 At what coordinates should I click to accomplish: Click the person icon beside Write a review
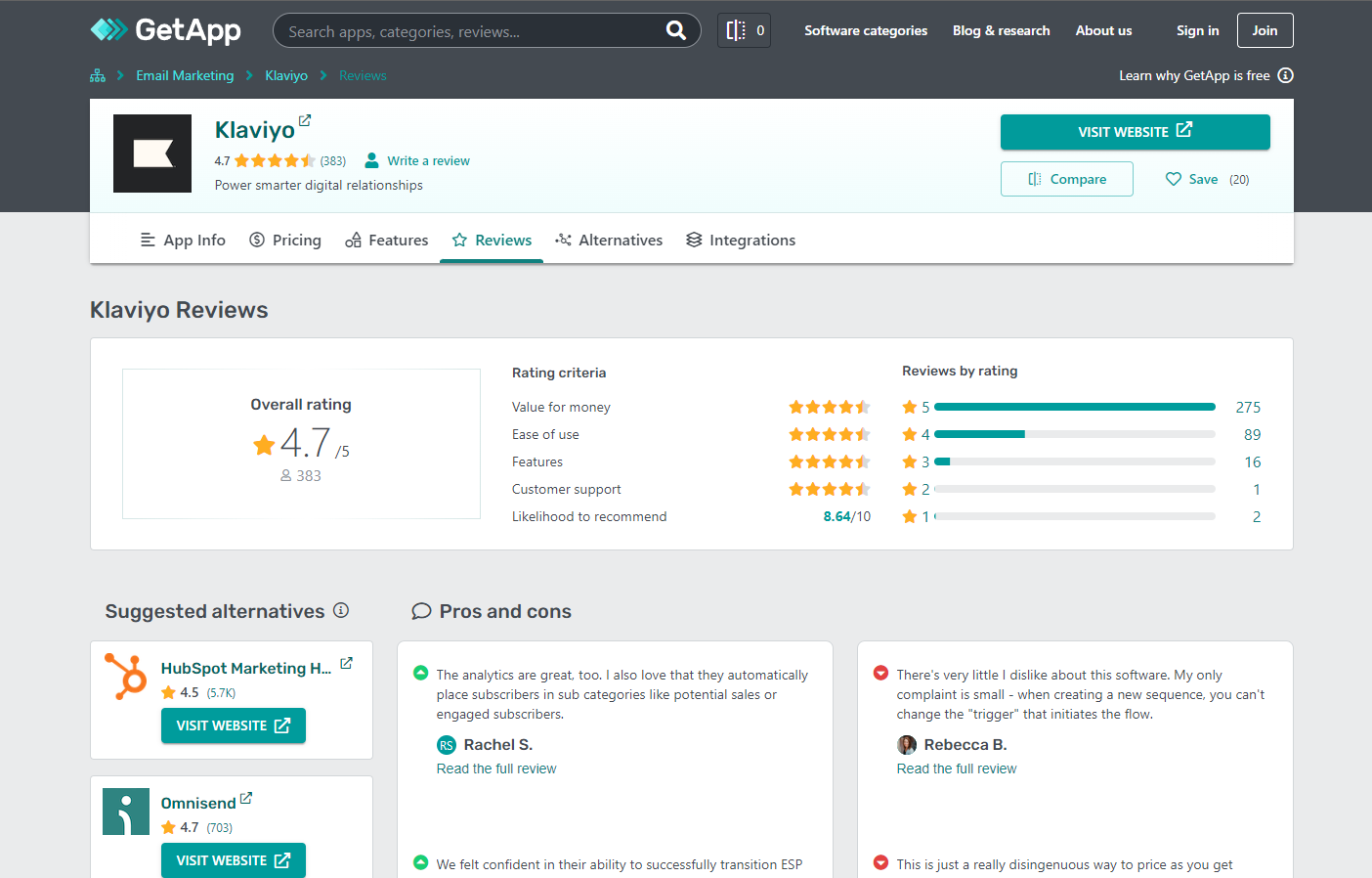coord(371,160)
